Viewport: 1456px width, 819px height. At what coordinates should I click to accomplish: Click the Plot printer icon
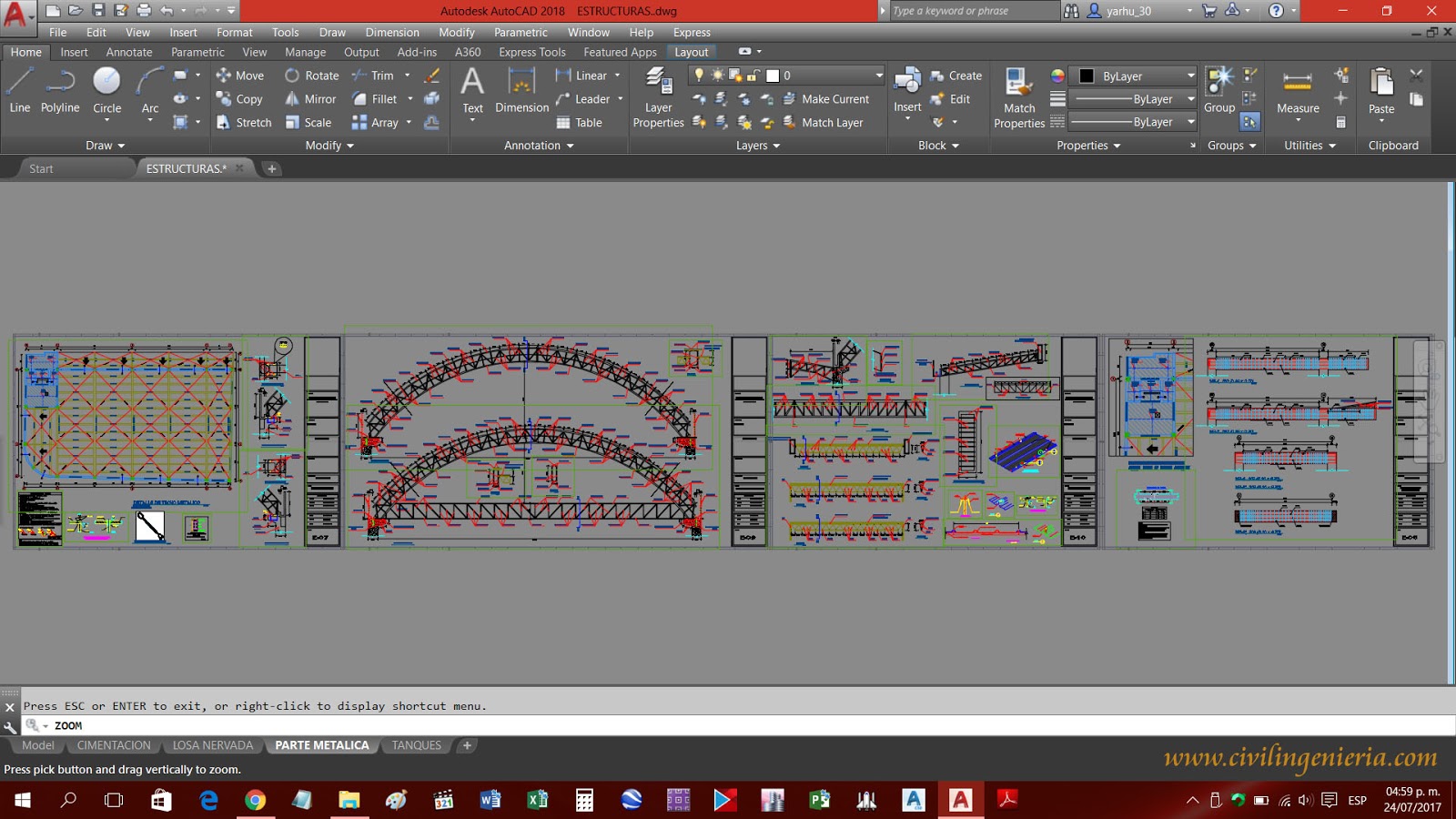[144, 10]
